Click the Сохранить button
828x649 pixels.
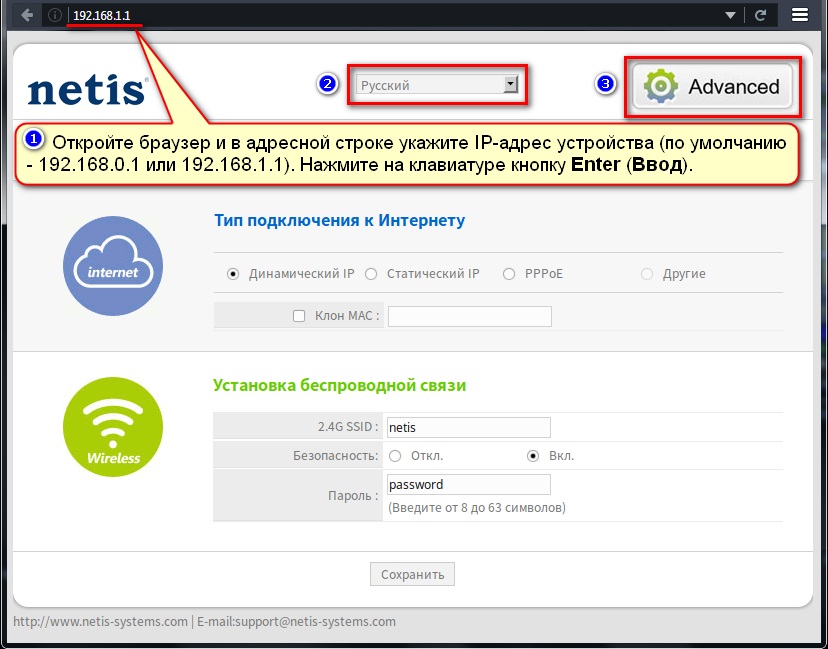(412, 574)
